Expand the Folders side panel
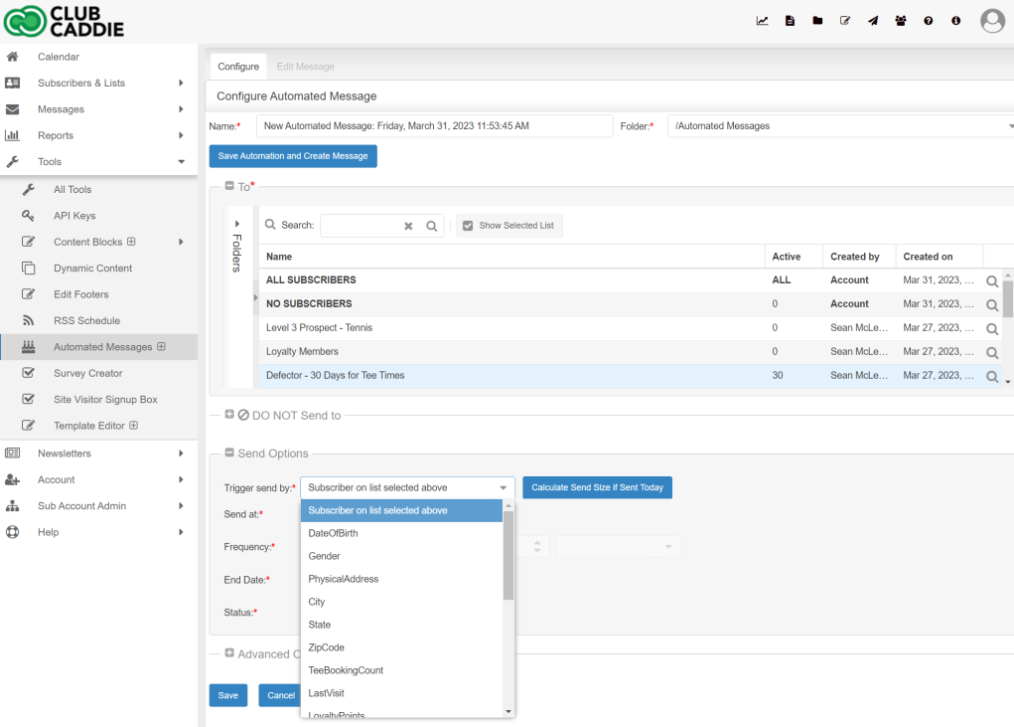This screenshot has height=727, width=1014. tap(237, 224)
